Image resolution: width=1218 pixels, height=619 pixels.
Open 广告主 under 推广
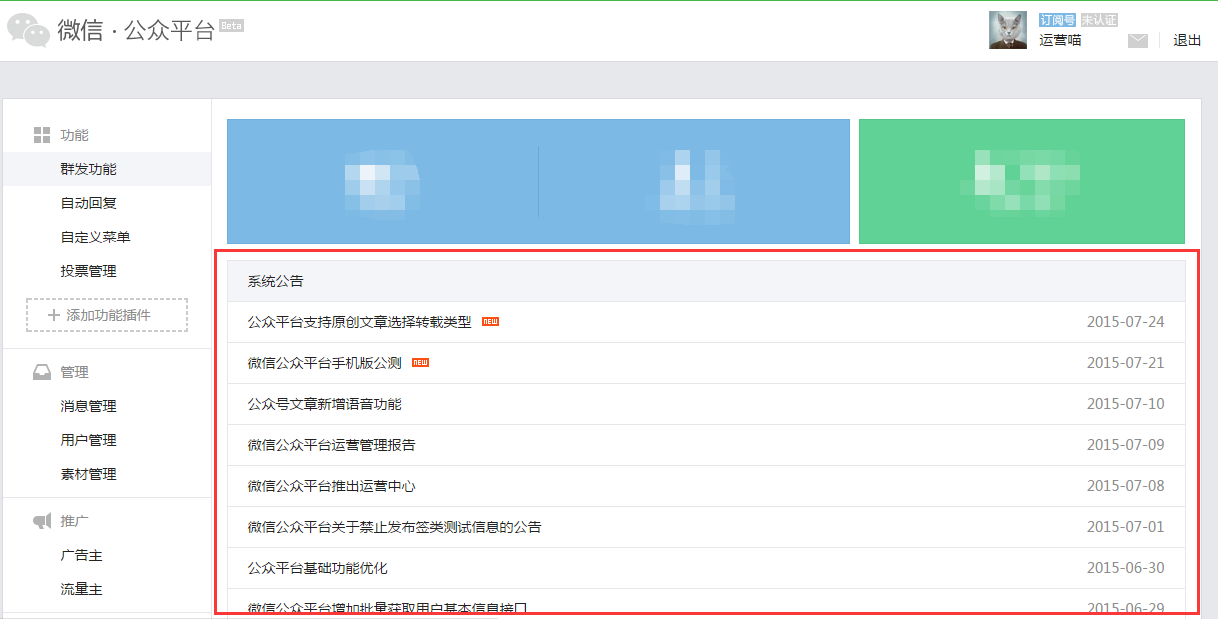pyautogui.click(x=81, y=555)
